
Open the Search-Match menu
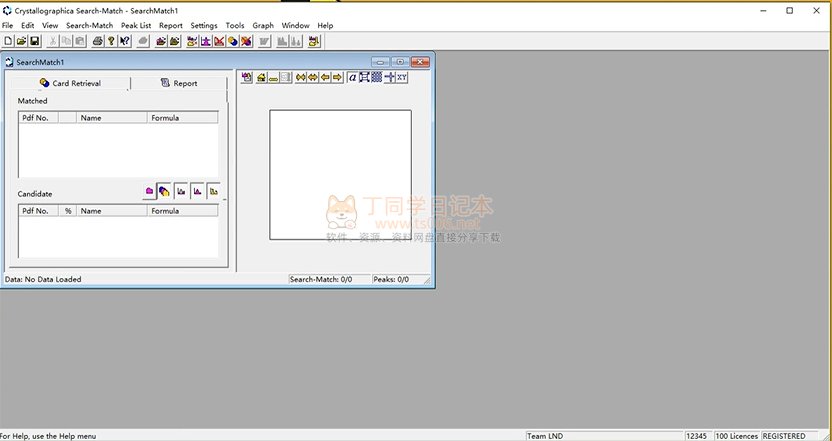(89, 25)
